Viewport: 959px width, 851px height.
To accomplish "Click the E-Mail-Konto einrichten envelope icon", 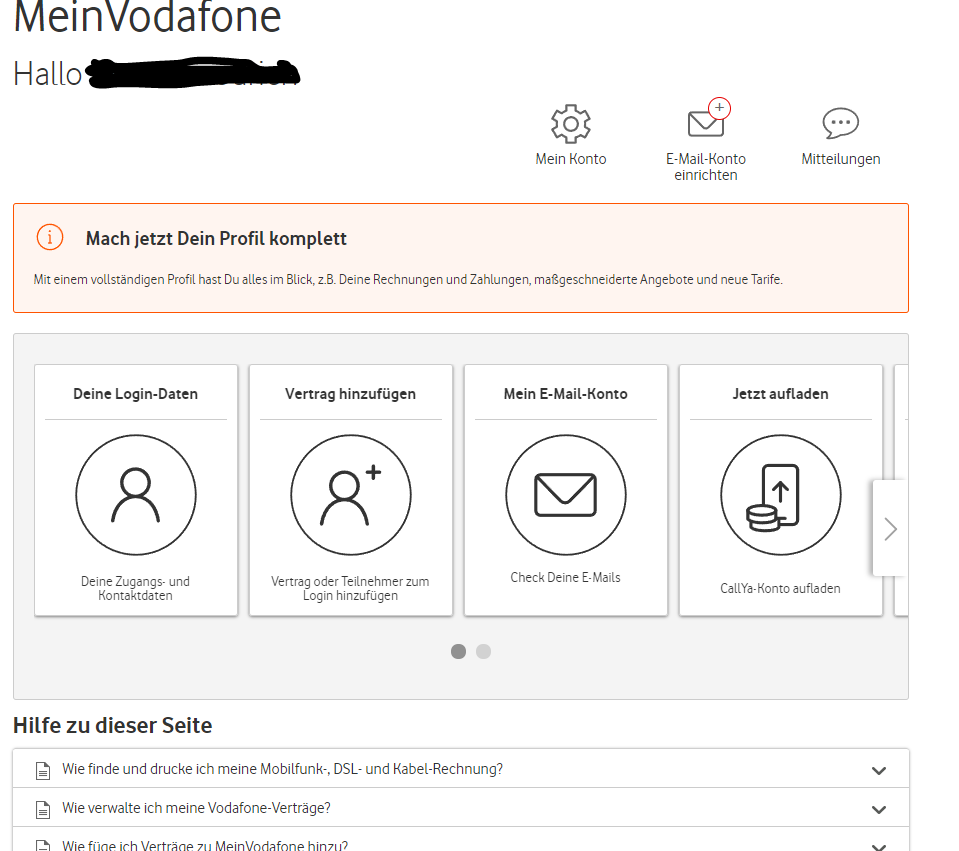I will [706, 124].
